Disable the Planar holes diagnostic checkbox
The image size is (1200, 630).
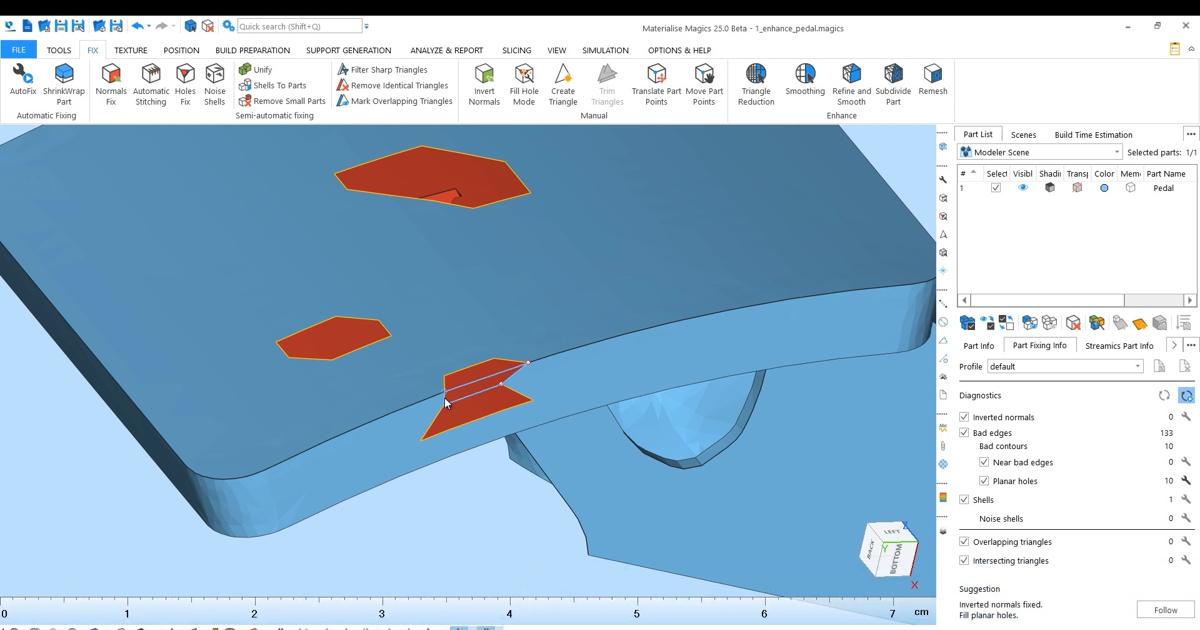tap(984, 481)
